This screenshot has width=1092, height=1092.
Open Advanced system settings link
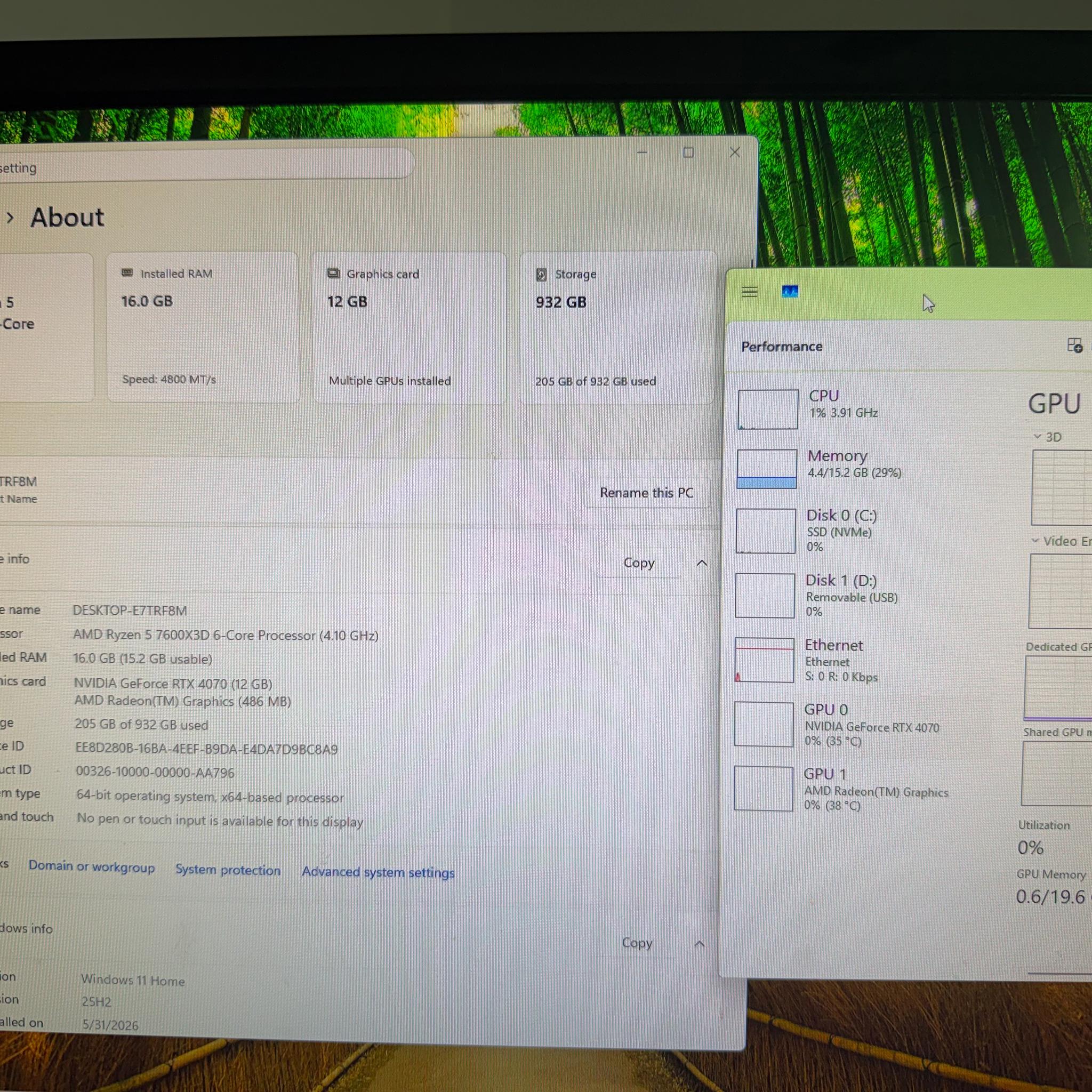click(378, 872)
